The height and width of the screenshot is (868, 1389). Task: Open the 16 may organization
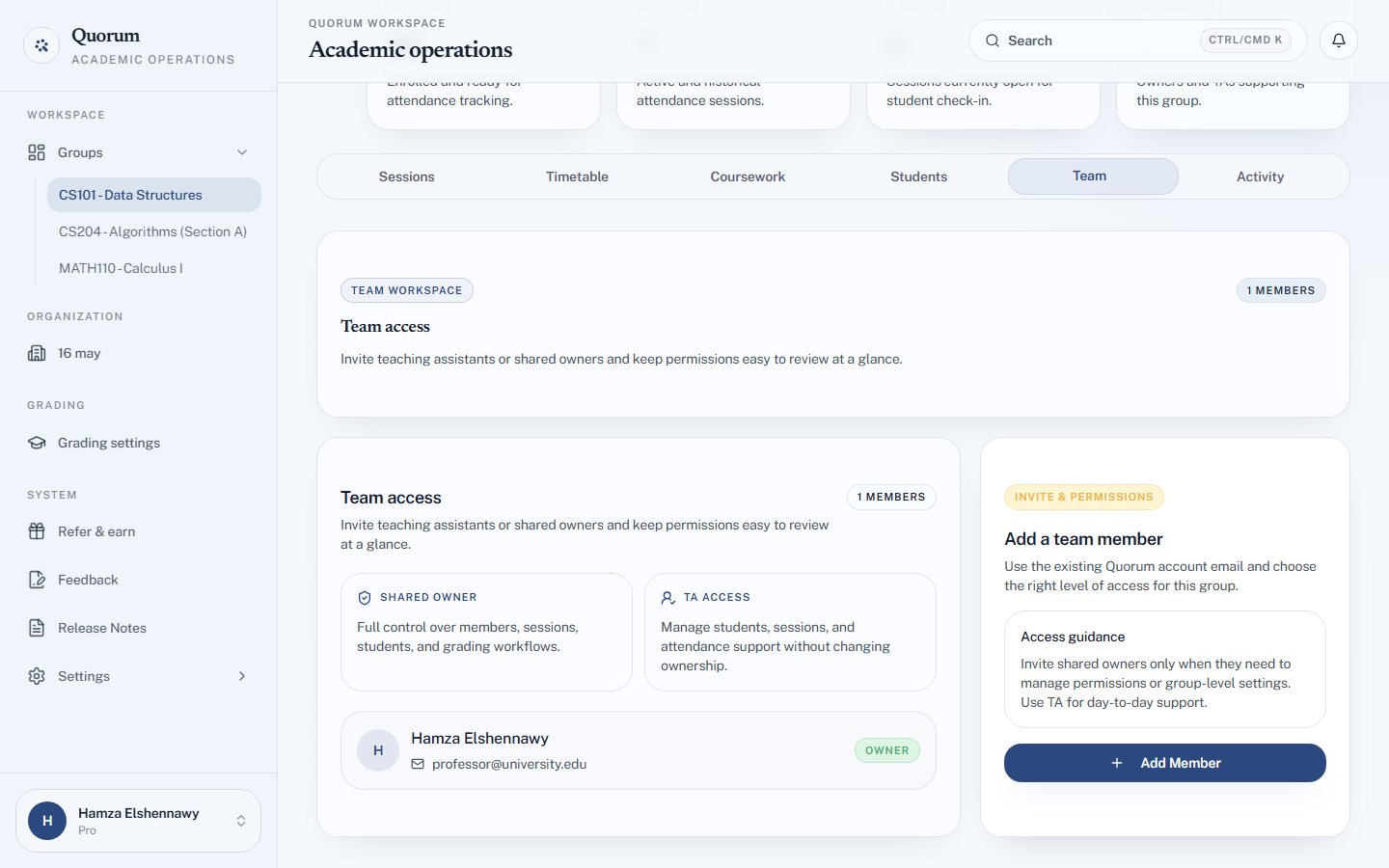pos(139,353)
